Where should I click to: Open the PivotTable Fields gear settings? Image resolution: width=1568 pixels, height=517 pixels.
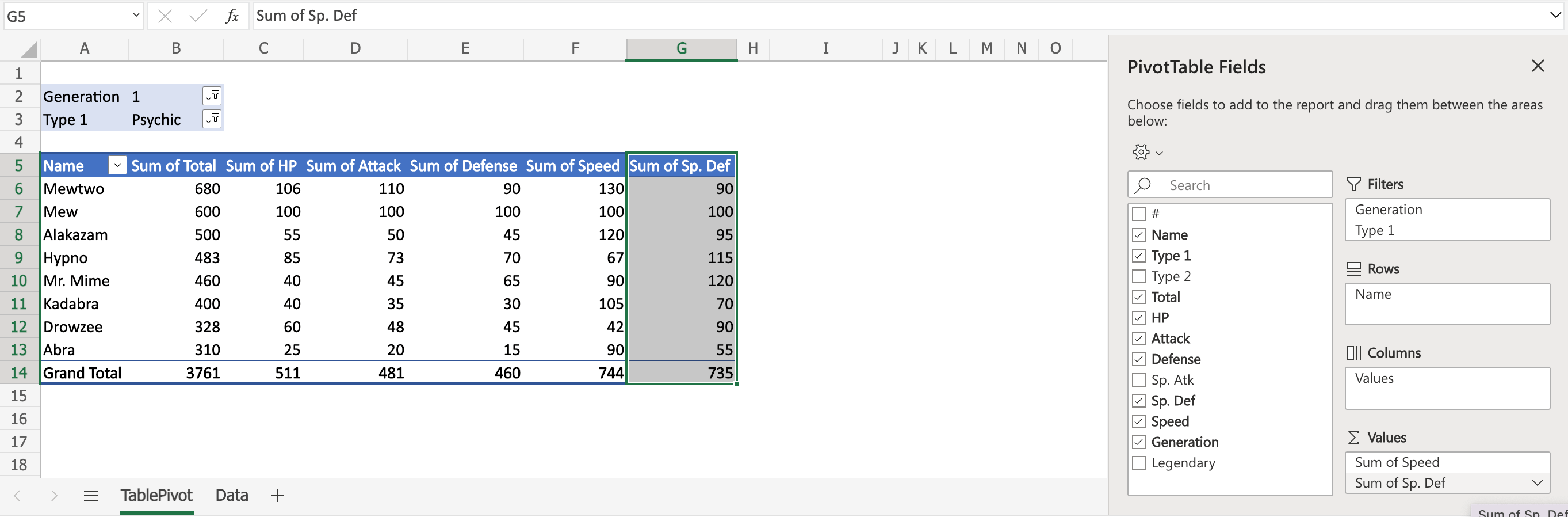coord(1147,152)
